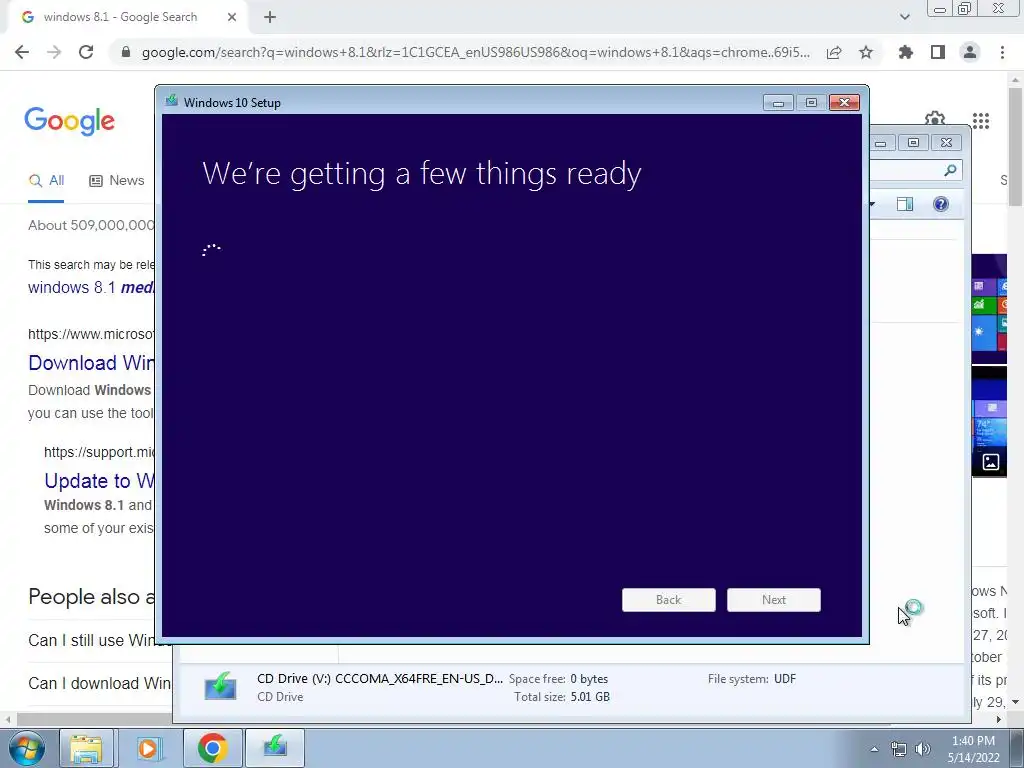Go back in Chrome browser
This screenshot has width=1024, height=768.
22,52
